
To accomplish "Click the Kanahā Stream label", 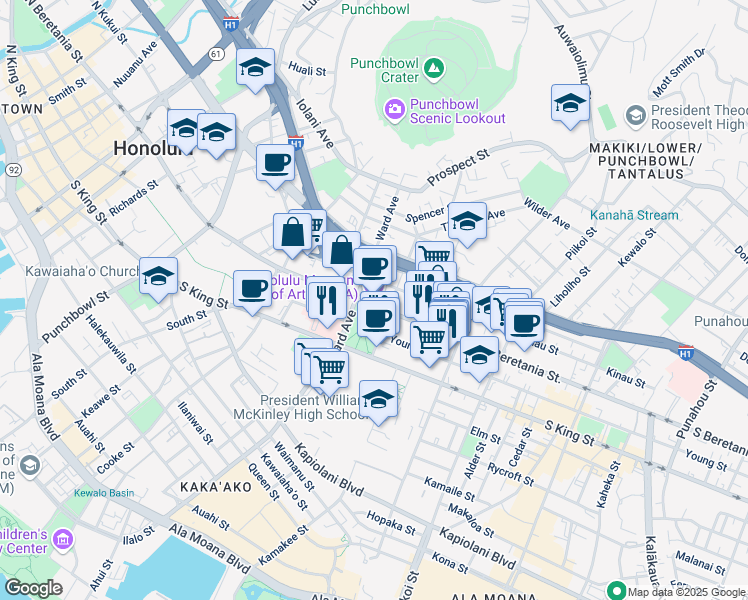I will click(x=634, y=215).
